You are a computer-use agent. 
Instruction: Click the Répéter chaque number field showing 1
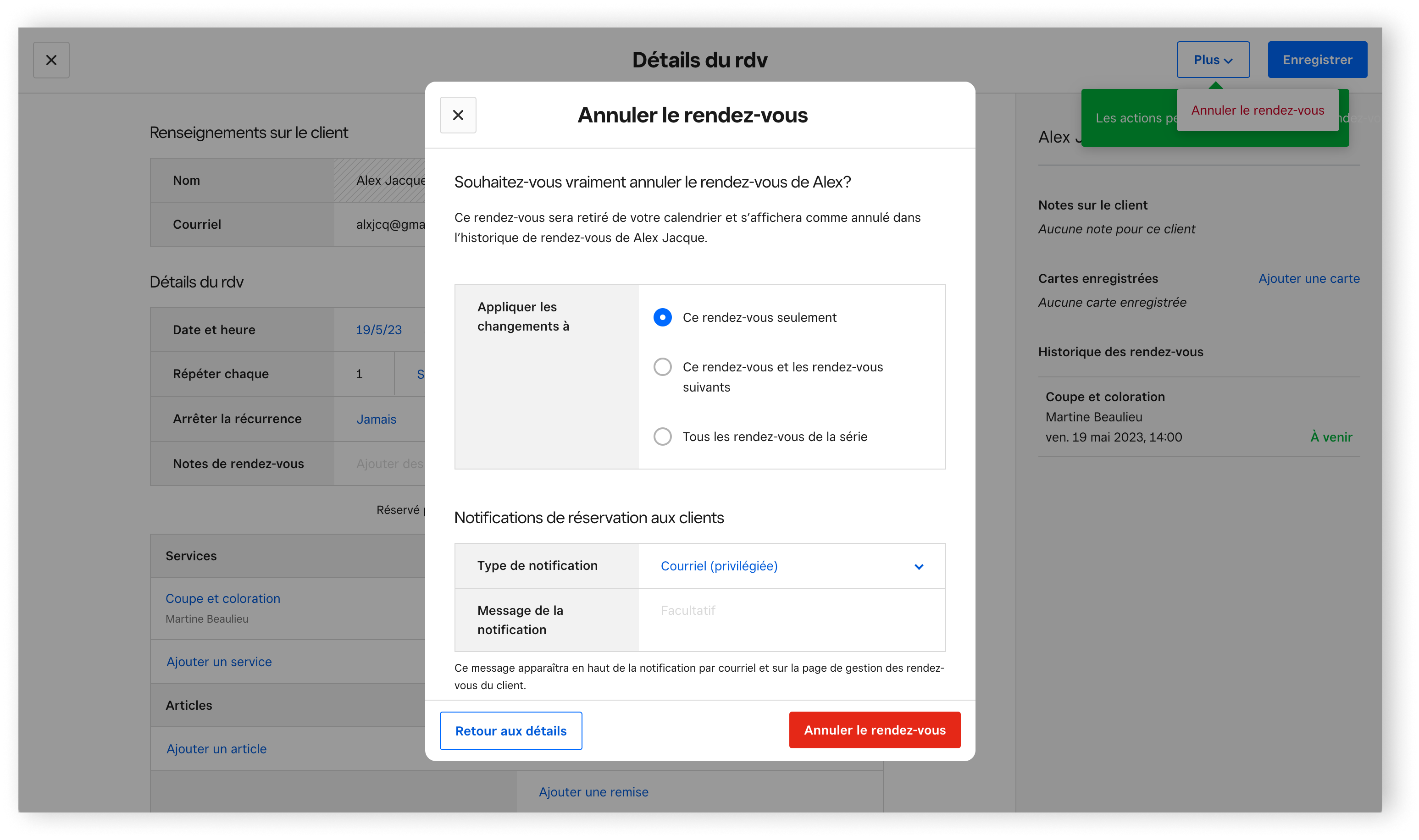coord(364,374)
